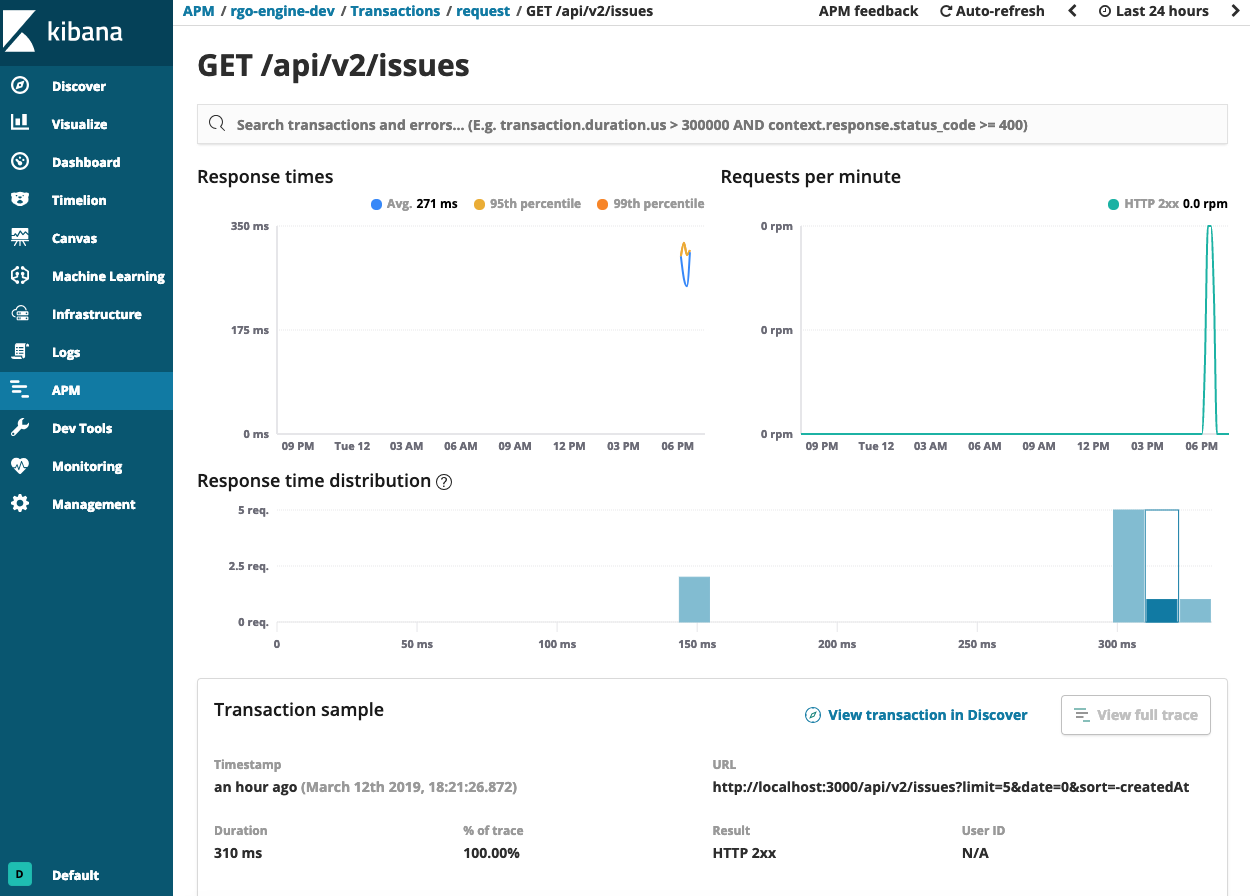Click the Dashboard gauge icon

tap(20, 161)
